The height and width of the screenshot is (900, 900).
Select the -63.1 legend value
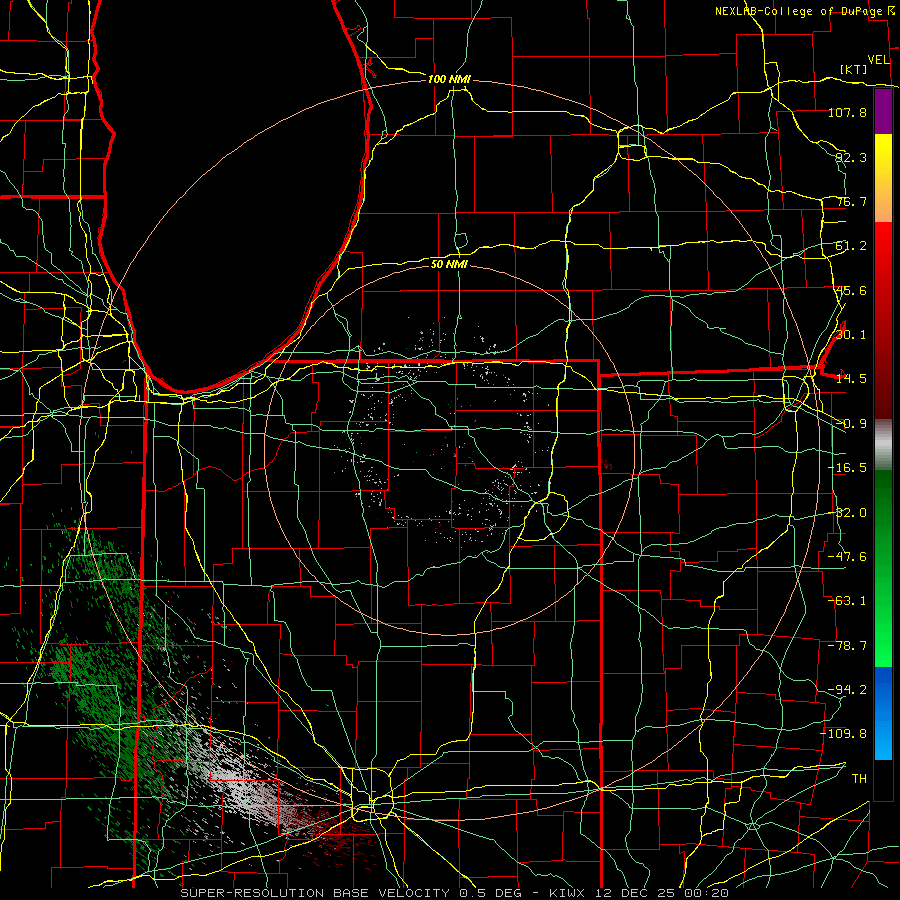847,601
